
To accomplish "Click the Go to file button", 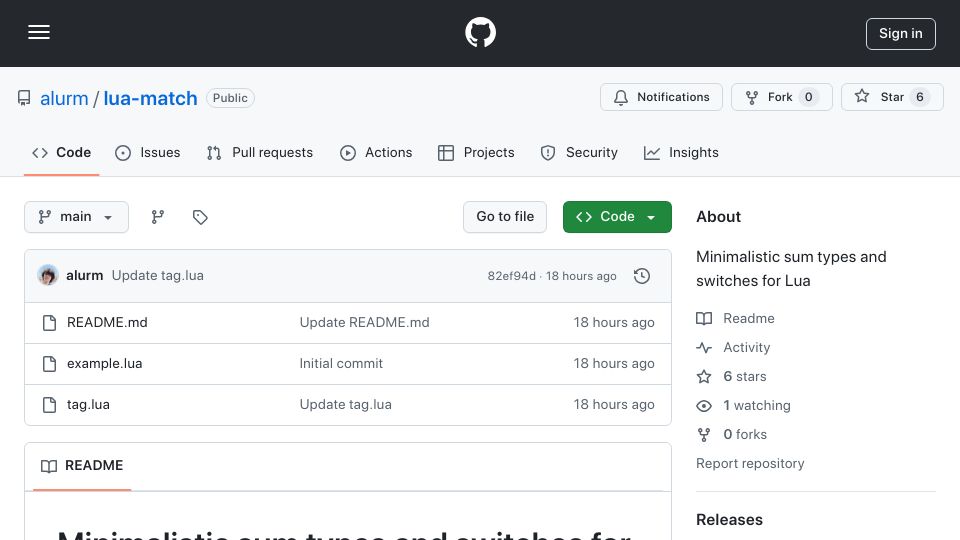I will (x=505, y=217).
